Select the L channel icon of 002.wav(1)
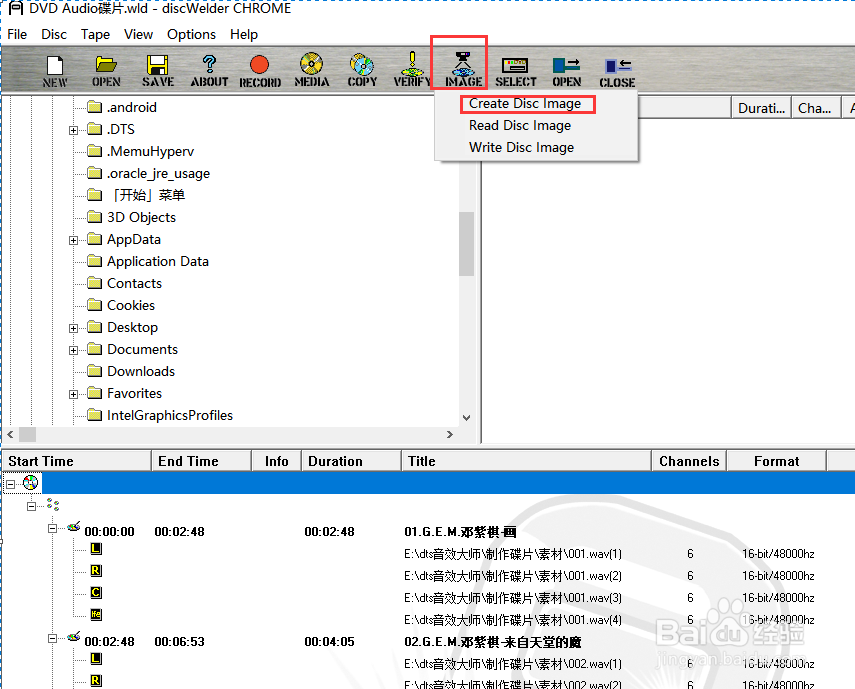The image size is (855, 689). [x=96, y=658]
